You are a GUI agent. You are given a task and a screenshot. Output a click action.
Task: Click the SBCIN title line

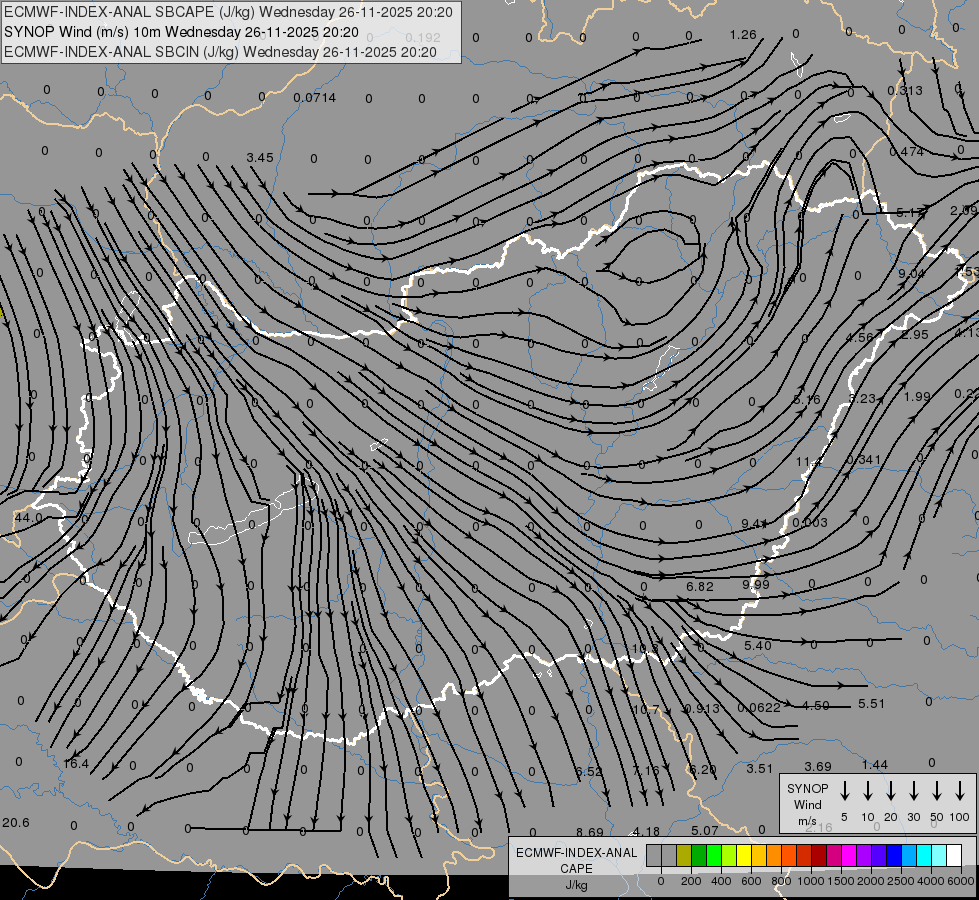pyautogui.click(x=220, y=52)
